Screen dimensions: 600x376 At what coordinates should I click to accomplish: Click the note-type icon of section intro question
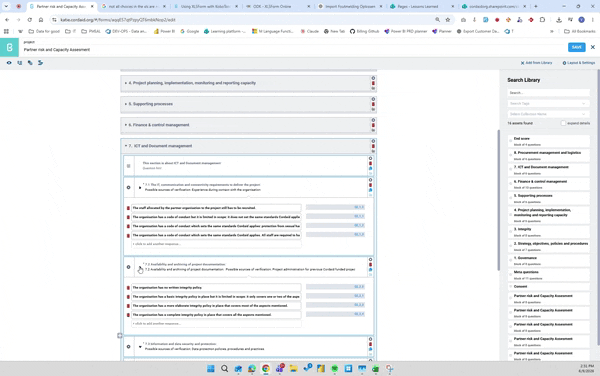129,166
